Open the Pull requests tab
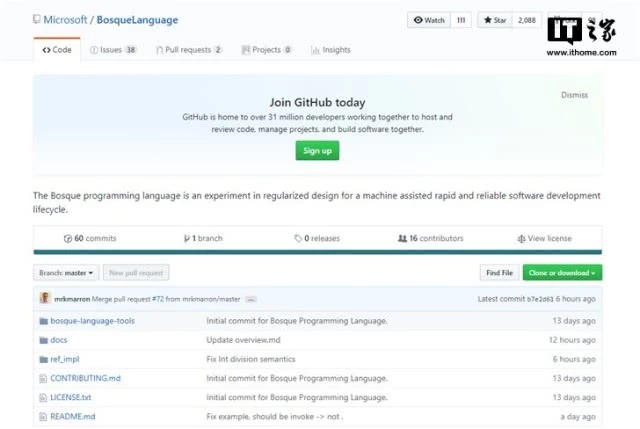The width and height of the screenshot is (640, 429). coord(188,50)
